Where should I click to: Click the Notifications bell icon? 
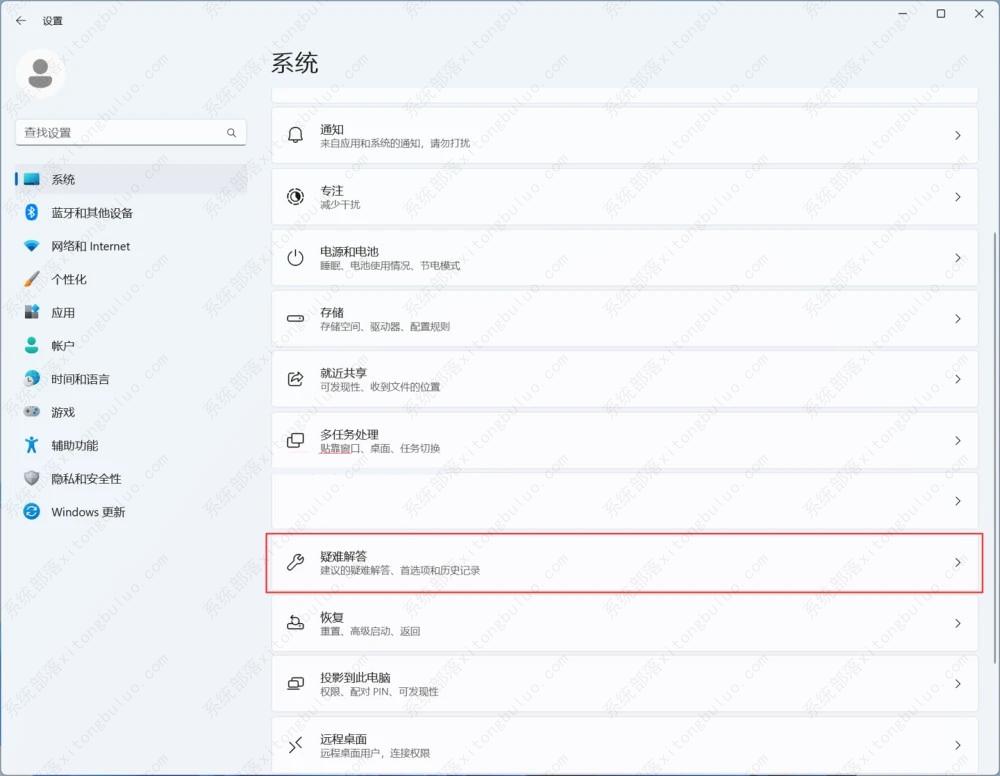(x=295, y=136)
